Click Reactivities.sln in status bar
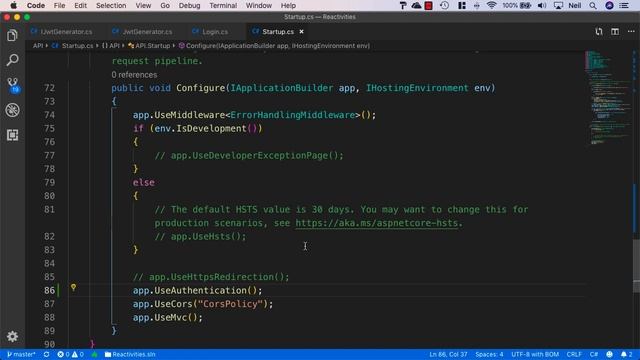640x360 pixels. pyautogui.click(x=130, y=354)
